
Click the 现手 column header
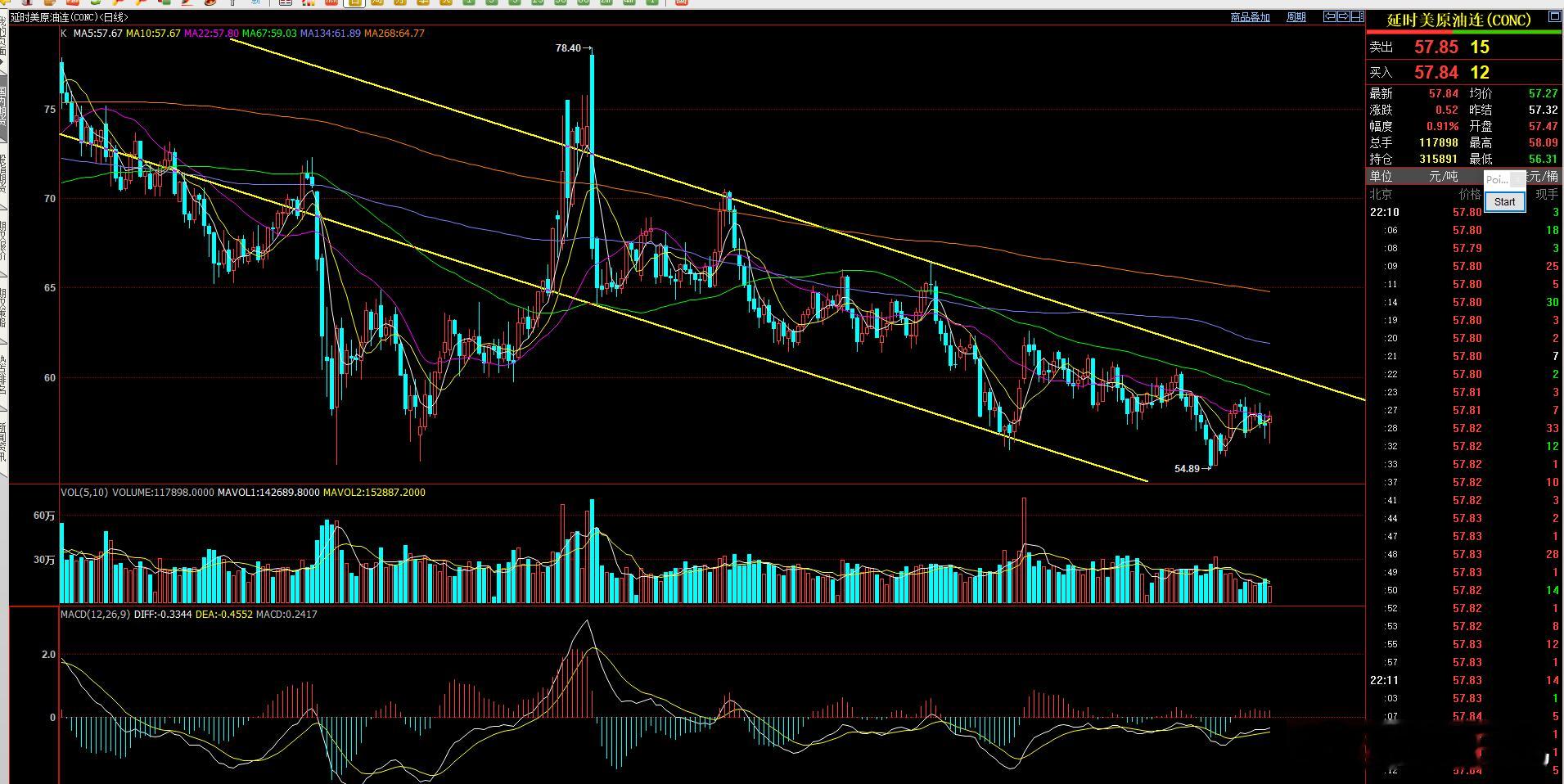point(1547,195)
